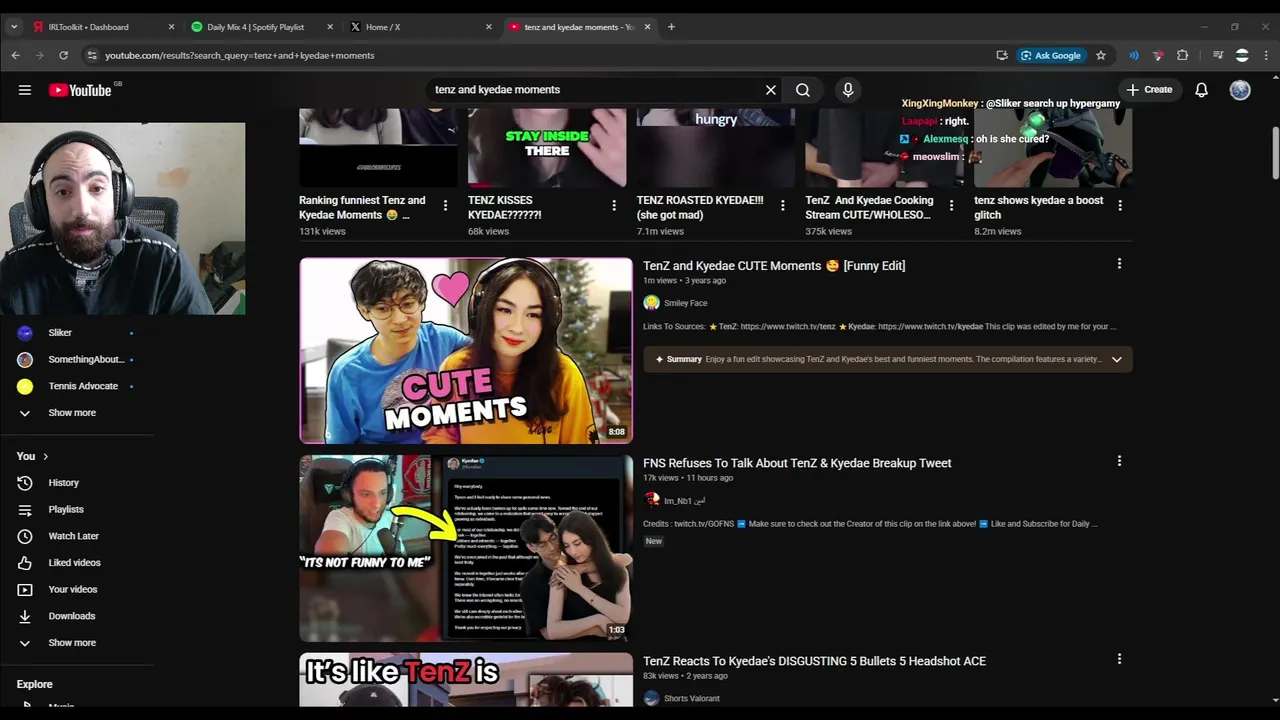The height and width of the screenshot is (720, 1280).
Task: Click the blue sound-wave extension icon
Action: tap(1134, 55)
